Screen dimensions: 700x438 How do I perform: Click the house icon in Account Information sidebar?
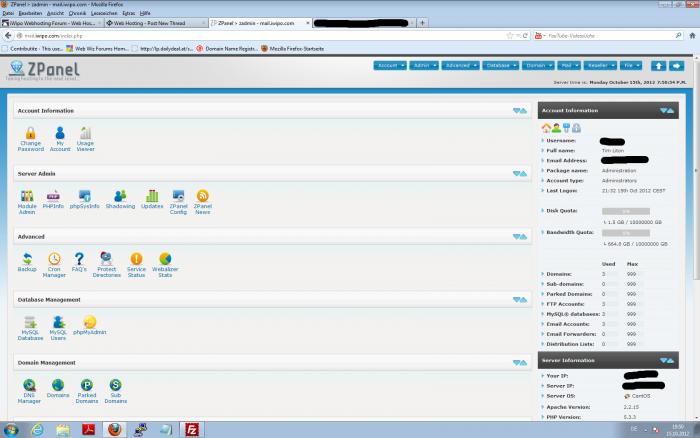pyautogui.click(x=546, y=128)
